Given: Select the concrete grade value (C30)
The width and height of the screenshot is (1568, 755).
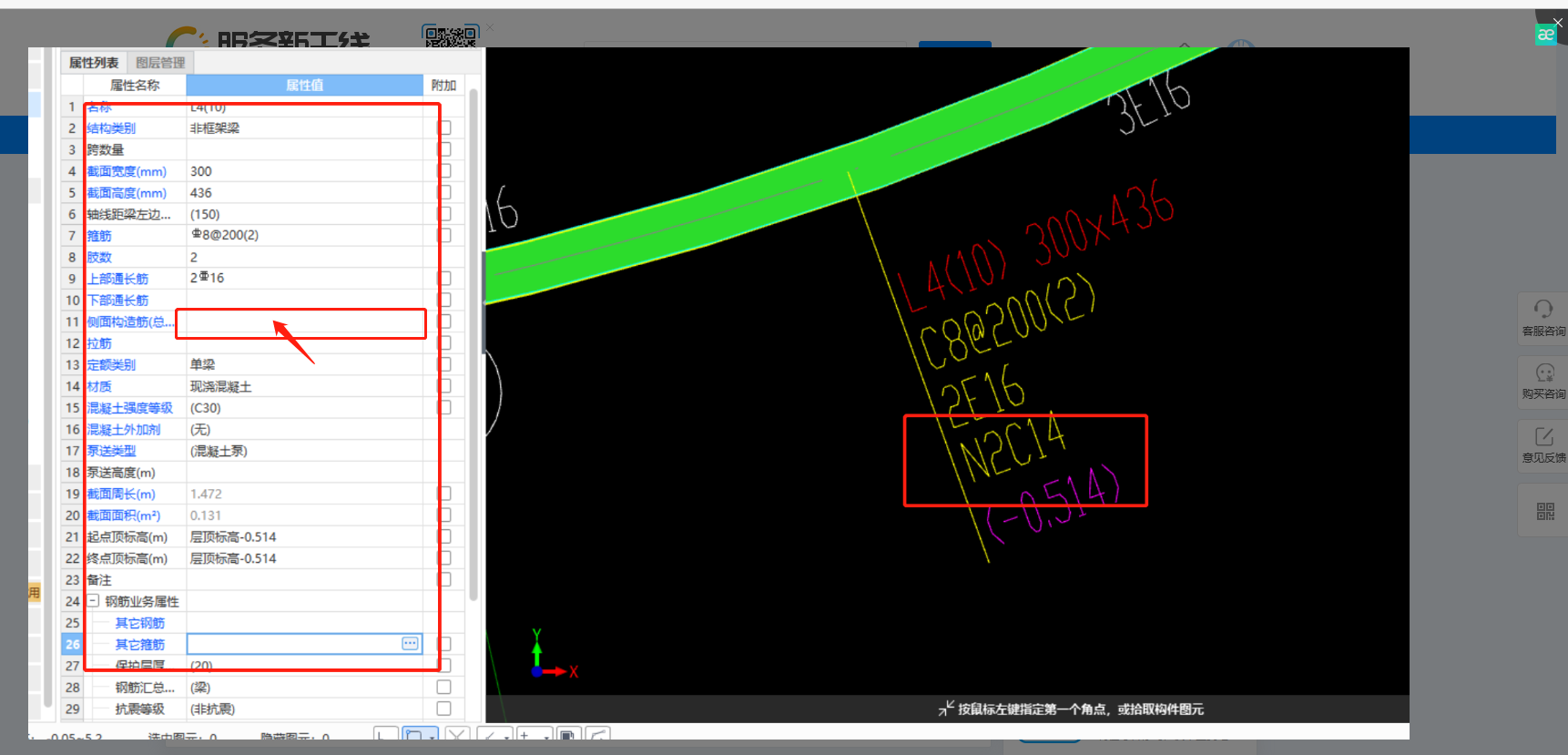Looking at the screenshot, I should pyautogui.click(x=205, y=408).
